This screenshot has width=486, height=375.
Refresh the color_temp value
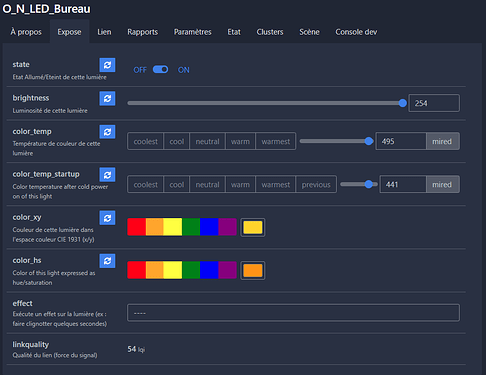(107, 132)
